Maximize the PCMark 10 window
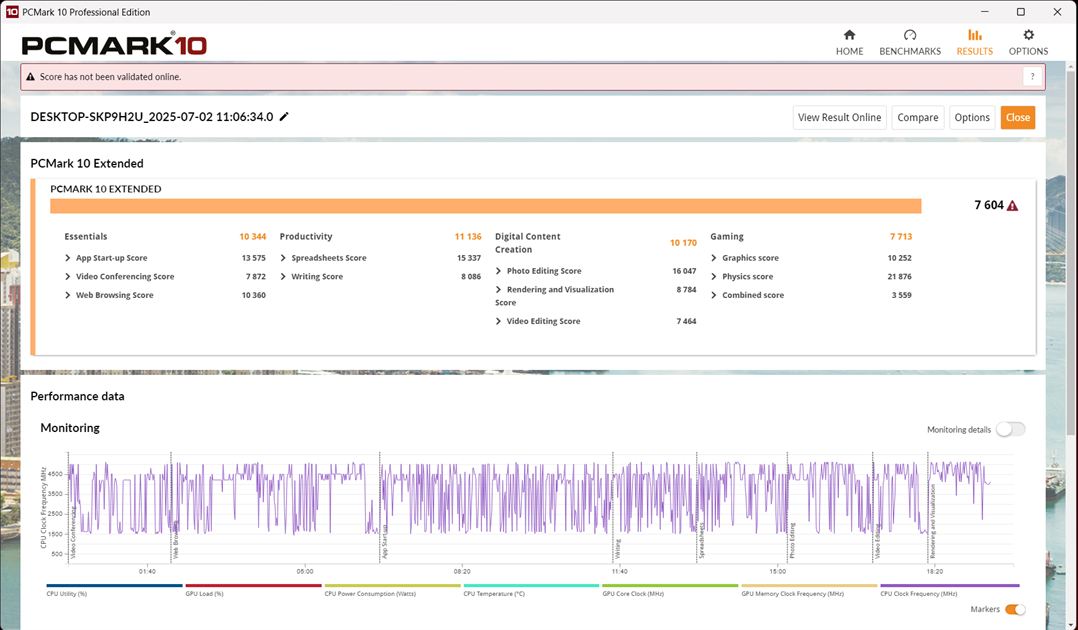The height and width of the screenshot is (630, 1078). click(1020, 12)
